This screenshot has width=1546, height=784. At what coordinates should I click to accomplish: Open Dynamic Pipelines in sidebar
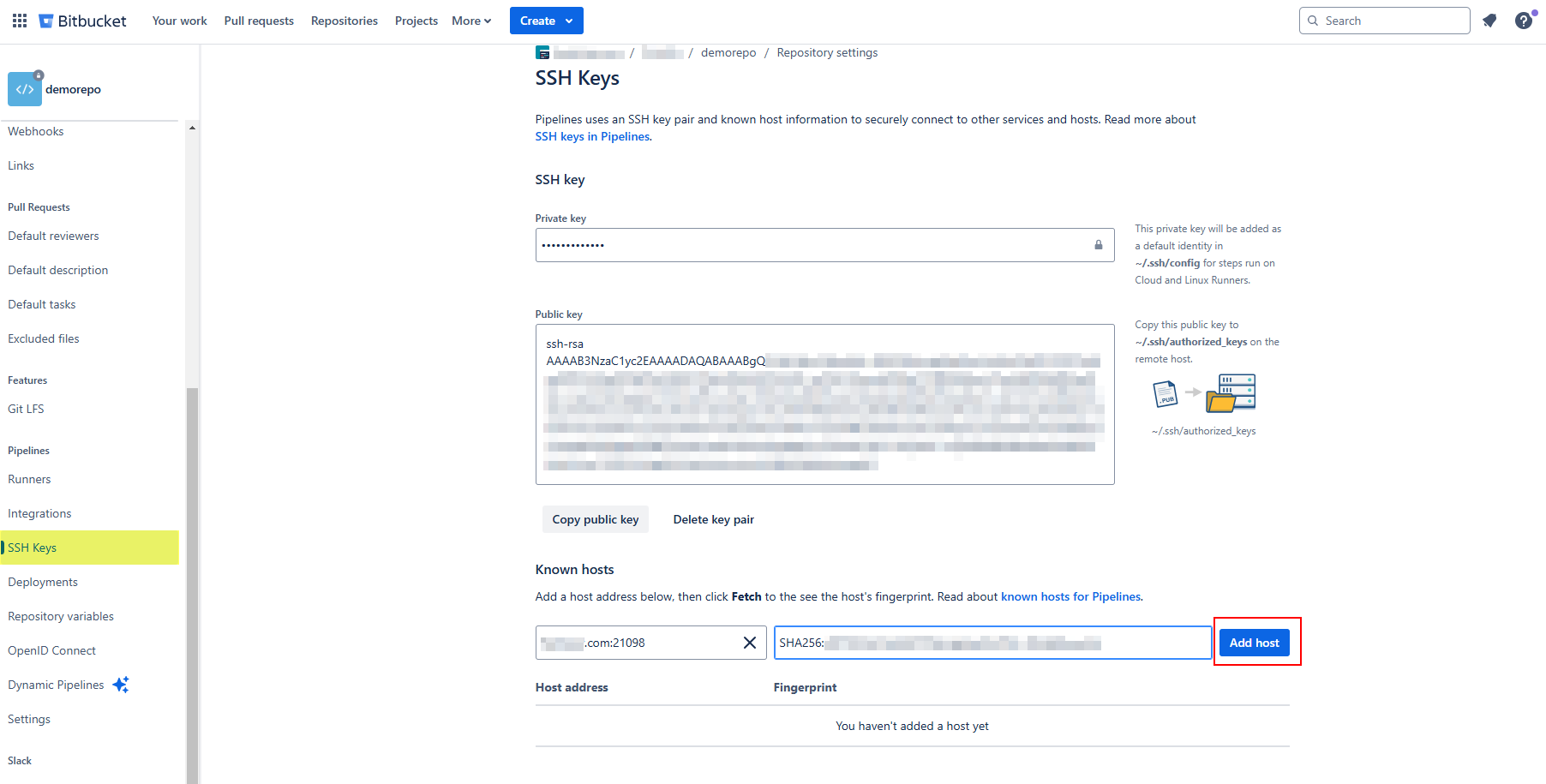56,685
